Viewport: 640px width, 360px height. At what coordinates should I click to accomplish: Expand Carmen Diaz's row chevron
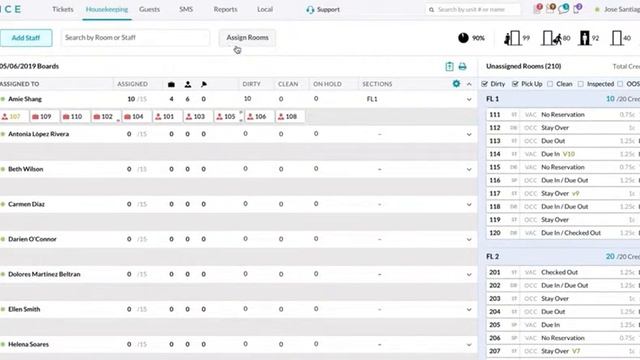pyautogui.click(x=469, y=204)
